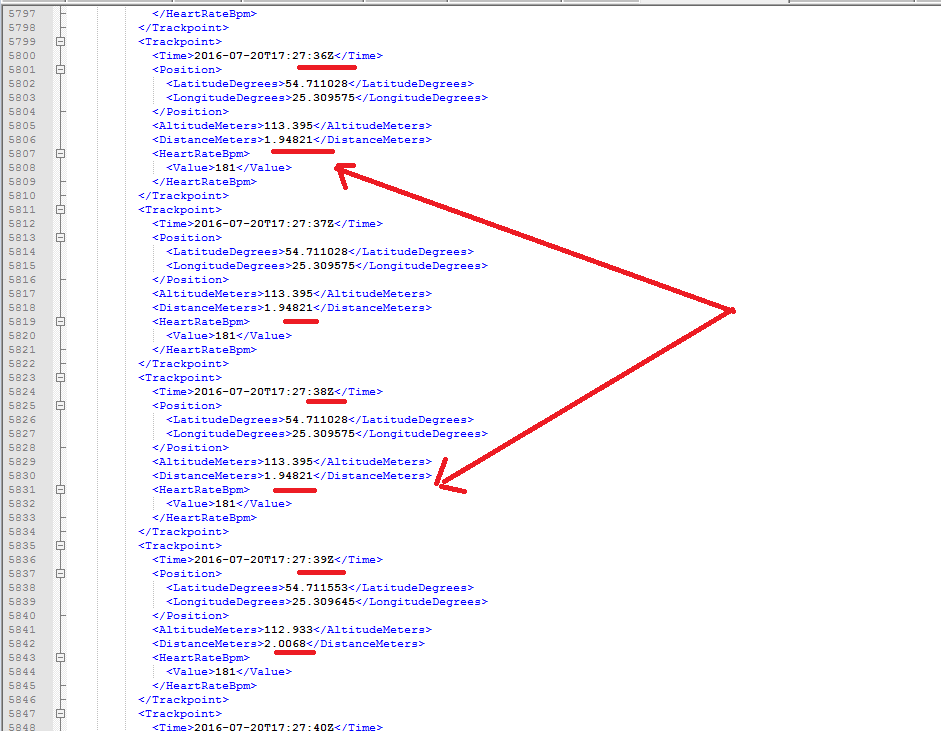Click the opening <HeartRateBpm> tag on line 5807
The image size is (941, 731).
point(201,154)
